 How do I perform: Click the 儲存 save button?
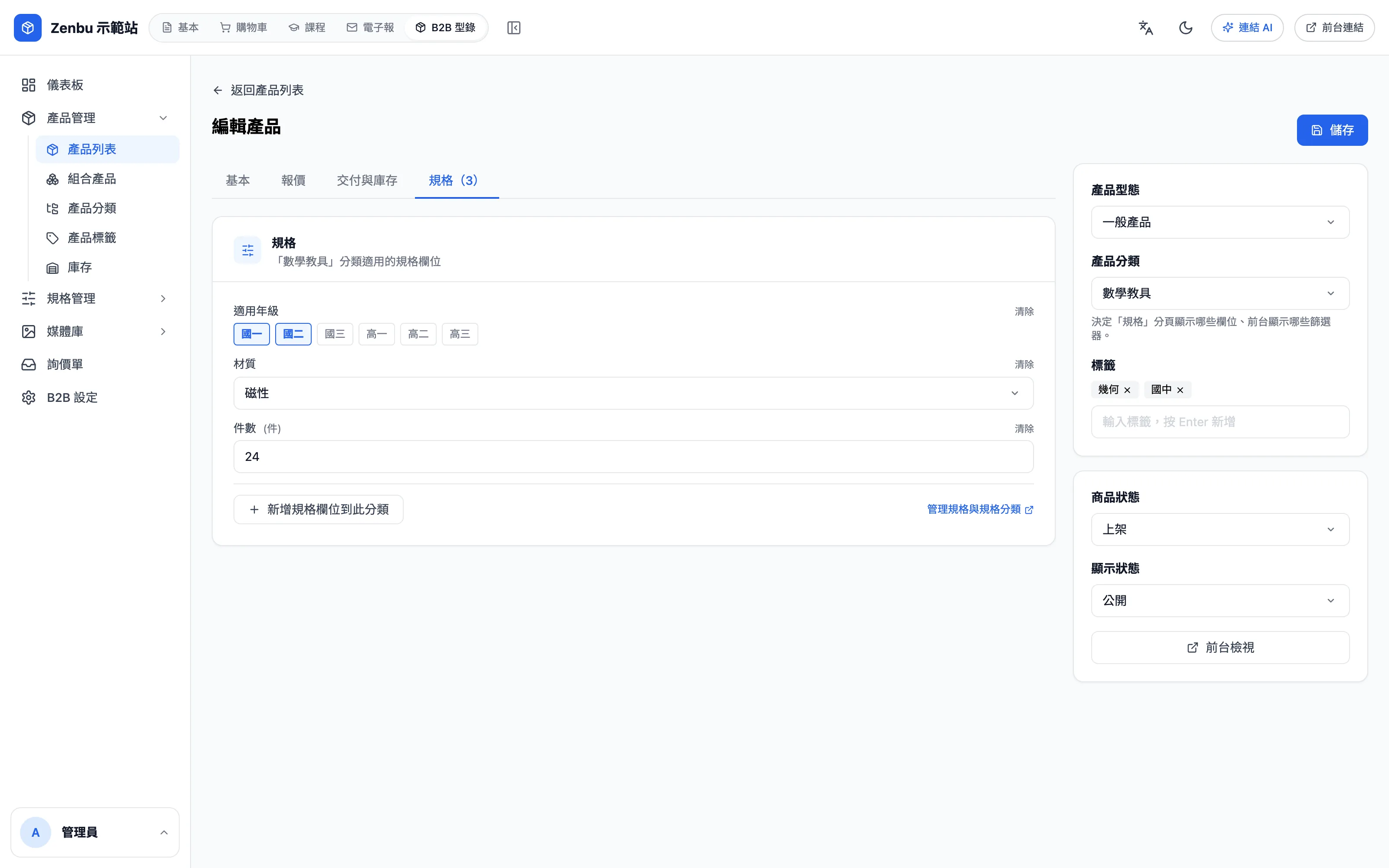coord(1332,130)
